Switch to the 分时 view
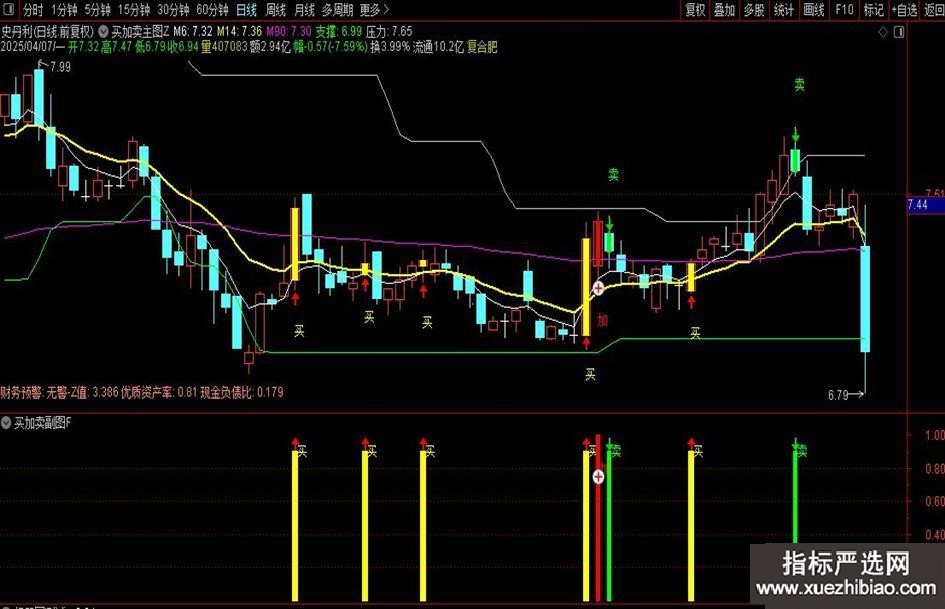Image resolution: width=945 pixels, height=609 pixels. pyautogui.click(x=33, y=10)
